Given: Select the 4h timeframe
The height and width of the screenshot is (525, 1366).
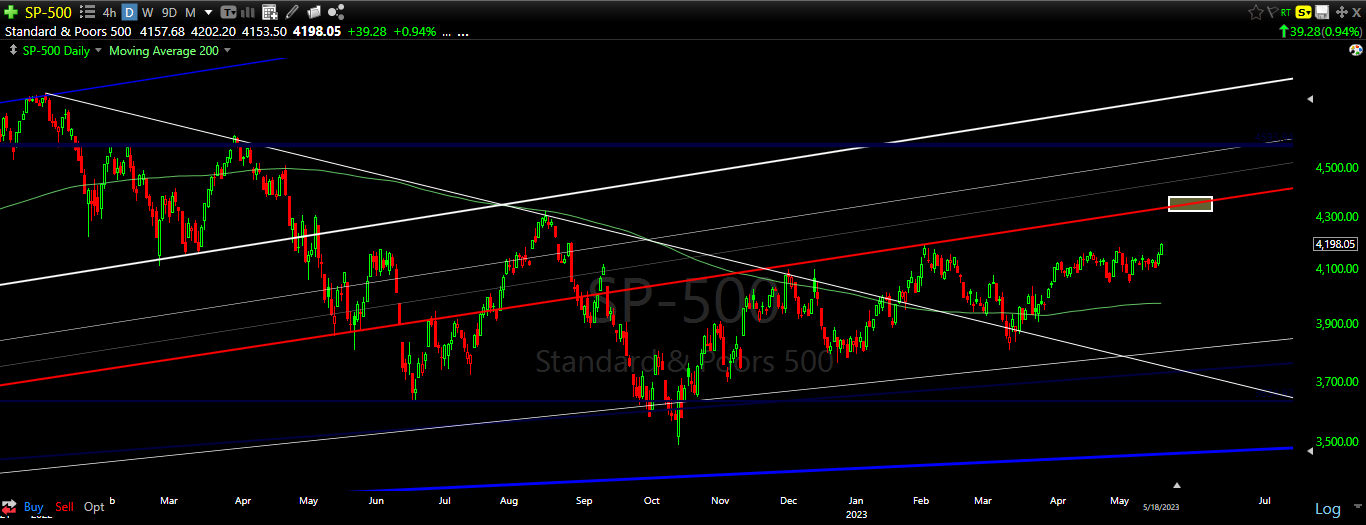Looking at the screenshot, I should 109,12.
